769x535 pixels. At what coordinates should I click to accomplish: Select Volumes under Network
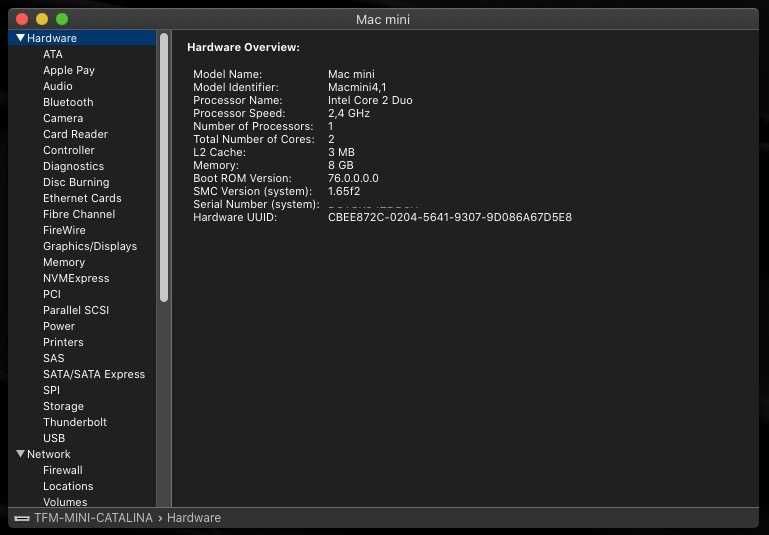pyautogui.click(x=65, y=502)
